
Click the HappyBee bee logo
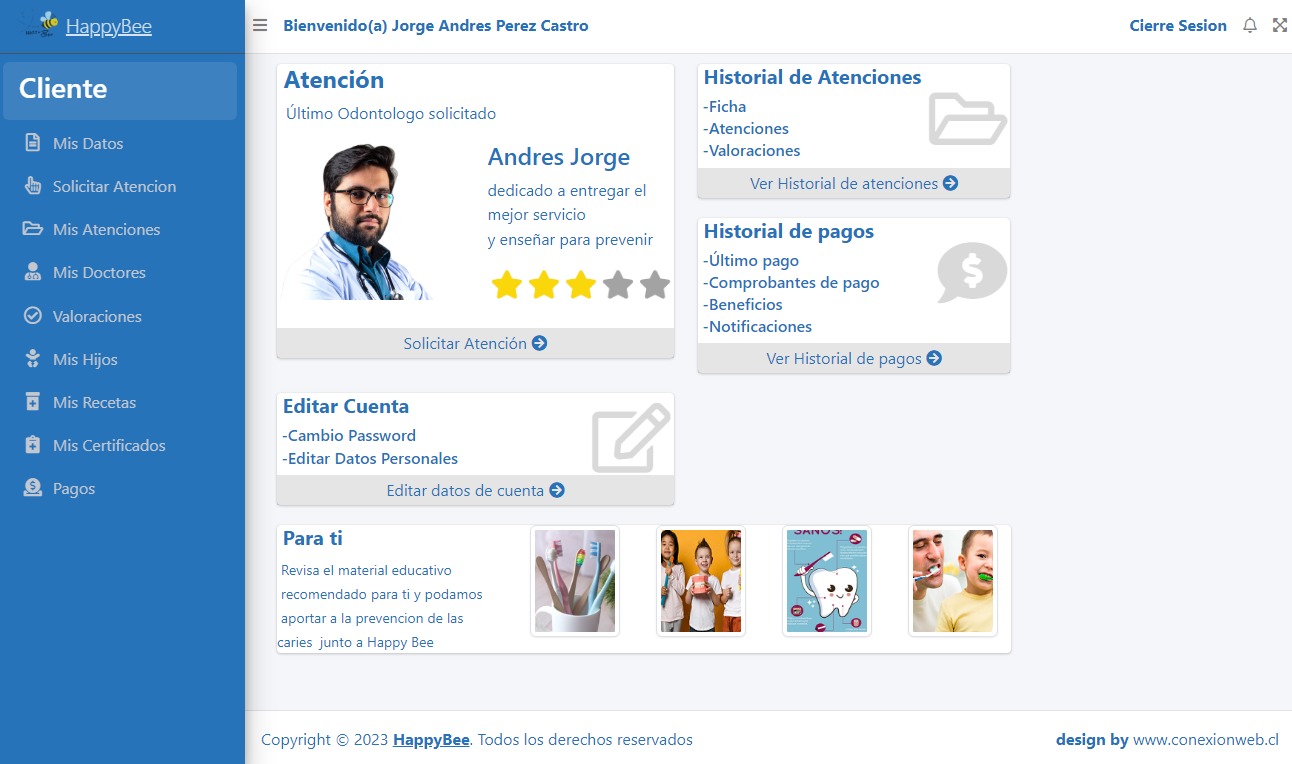pos(40,26)
